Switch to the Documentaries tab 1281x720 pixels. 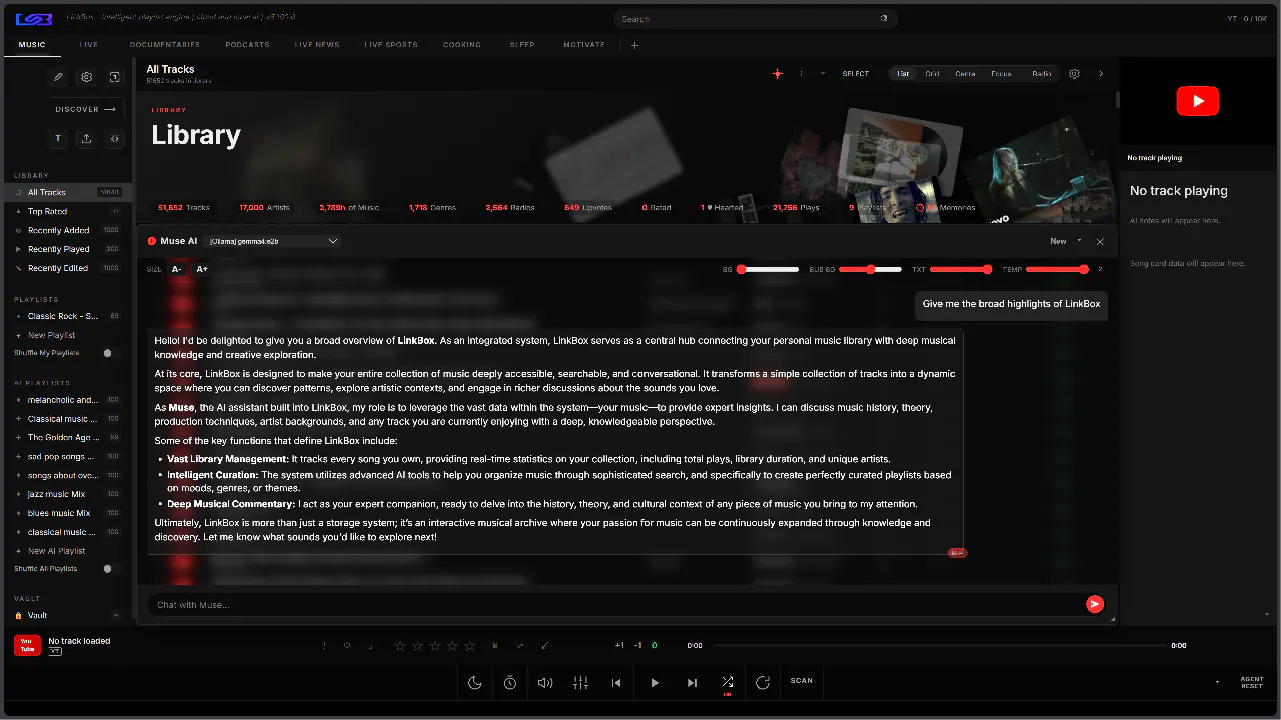[x=165, y=45]
